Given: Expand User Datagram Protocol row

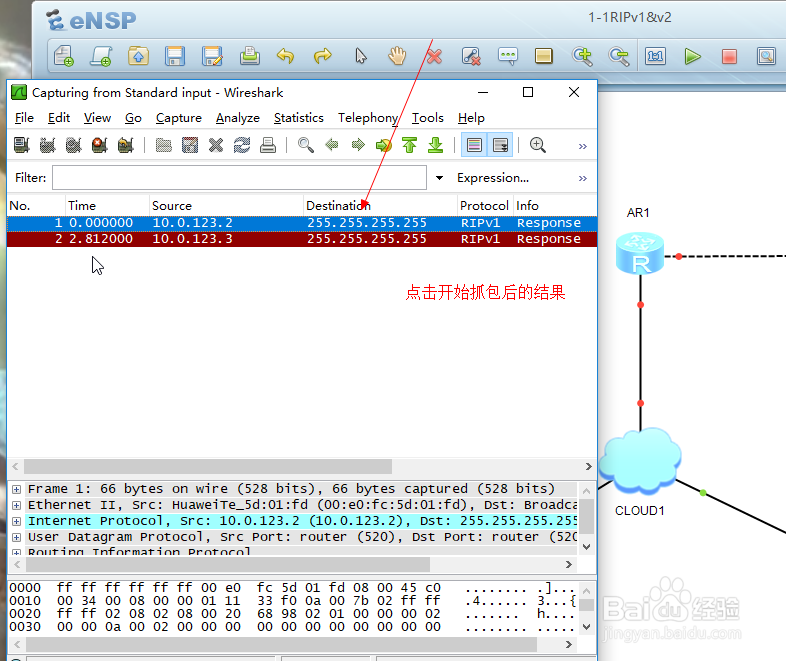Looking at the screenshot, I should coord(17,537).
